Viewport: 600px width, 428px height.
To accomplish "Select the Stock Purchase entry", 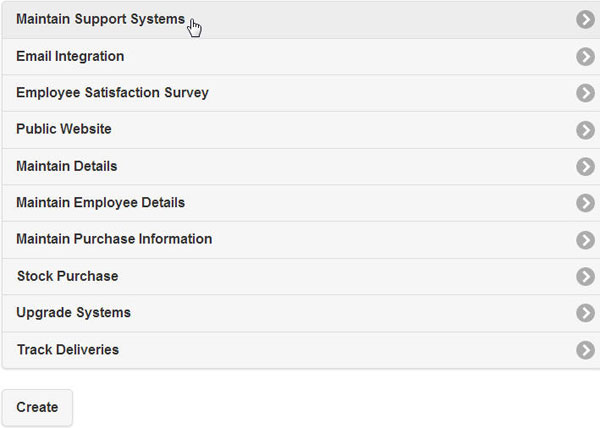I will pyautogui.click(x=67, y=277).
